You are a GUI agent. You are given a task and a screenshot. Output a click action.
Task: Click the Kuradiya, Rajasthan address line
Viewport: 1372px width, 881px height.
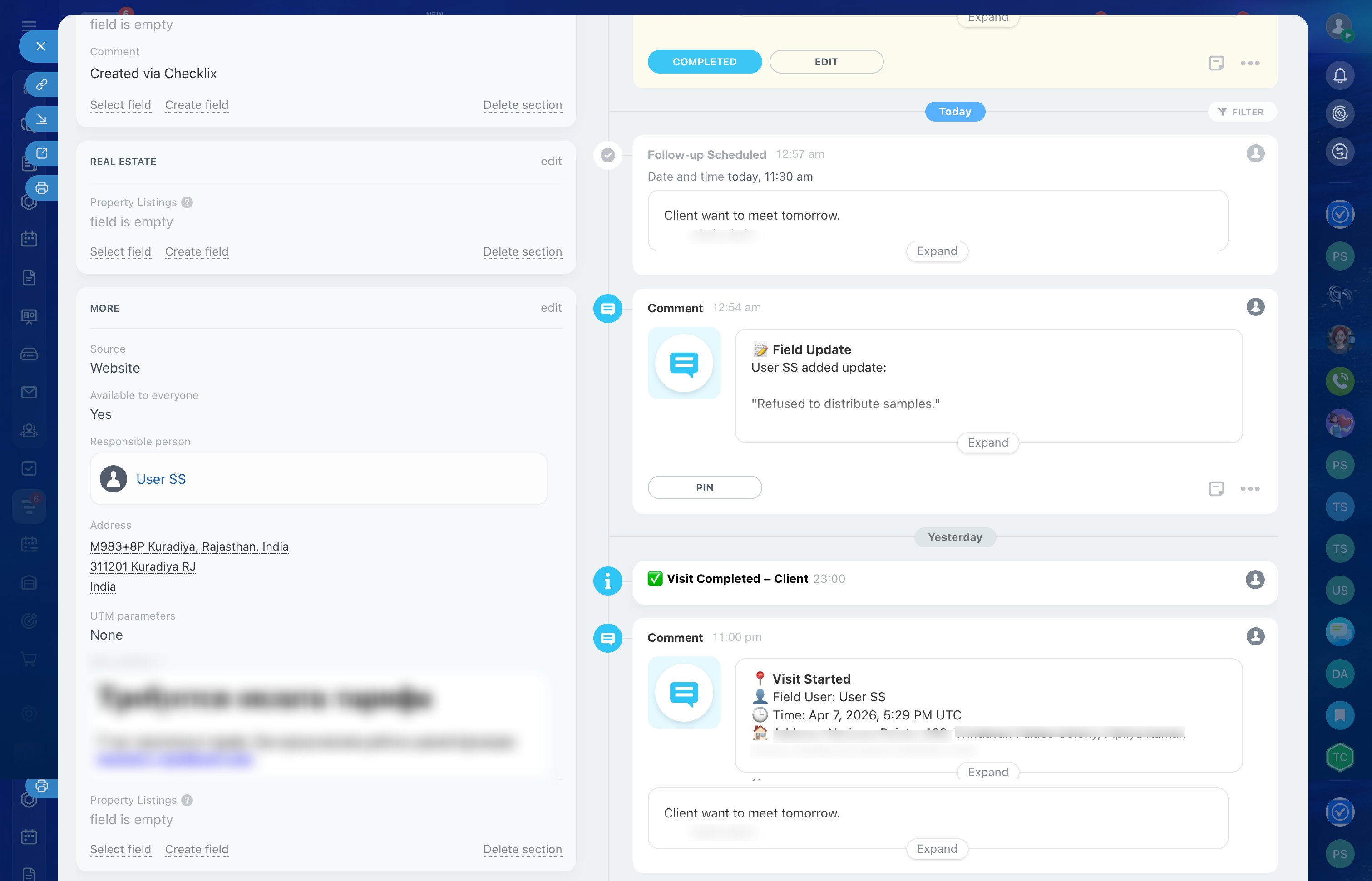pos(189,546)
